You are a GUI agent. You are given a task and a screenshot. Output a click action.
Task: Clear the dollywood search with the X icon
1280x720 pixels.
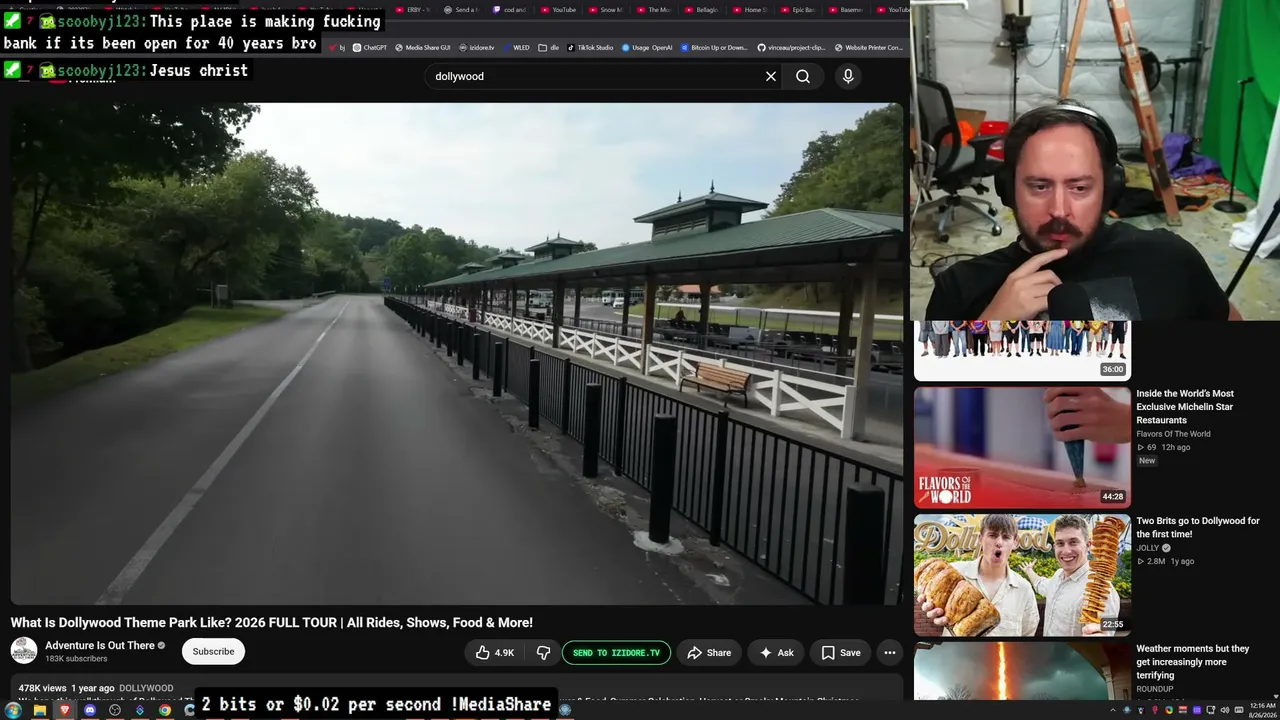coord(771,76)
